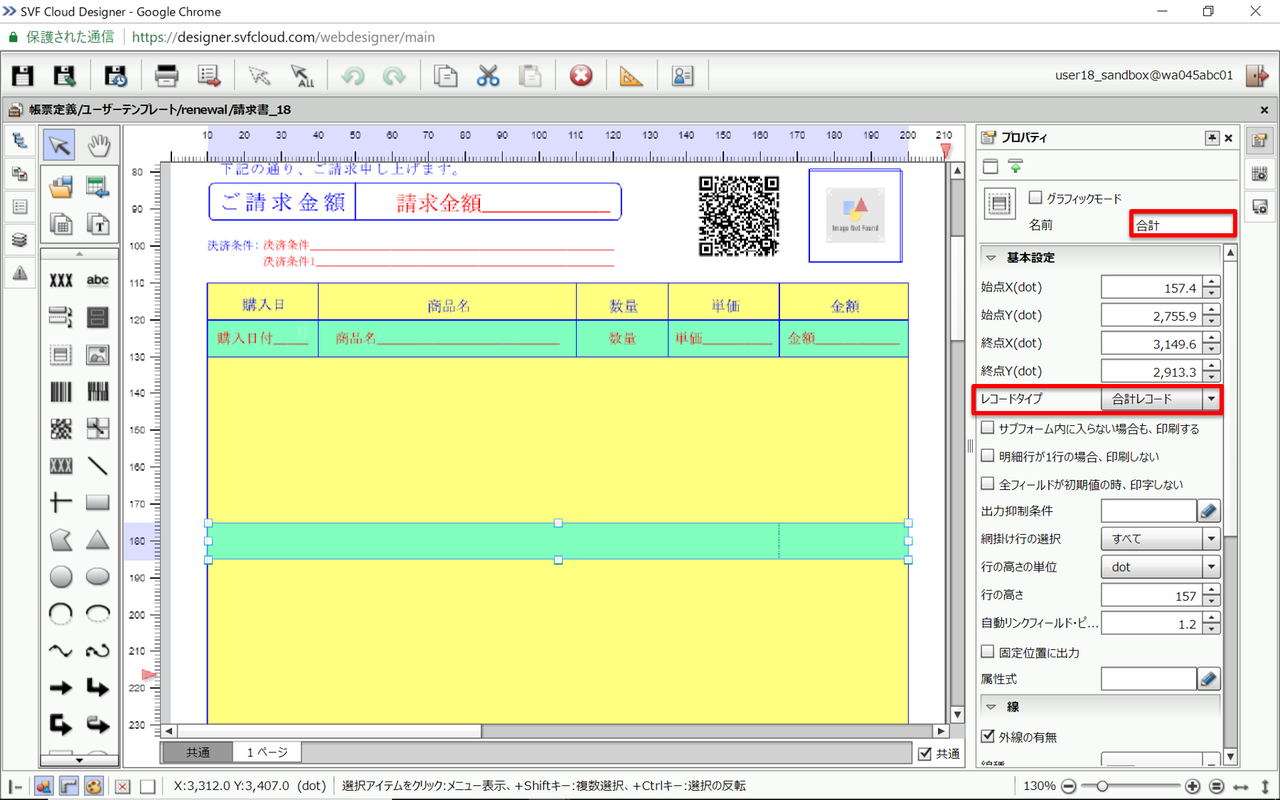
Task: Click the red Delete X icon
Action: 581,76
